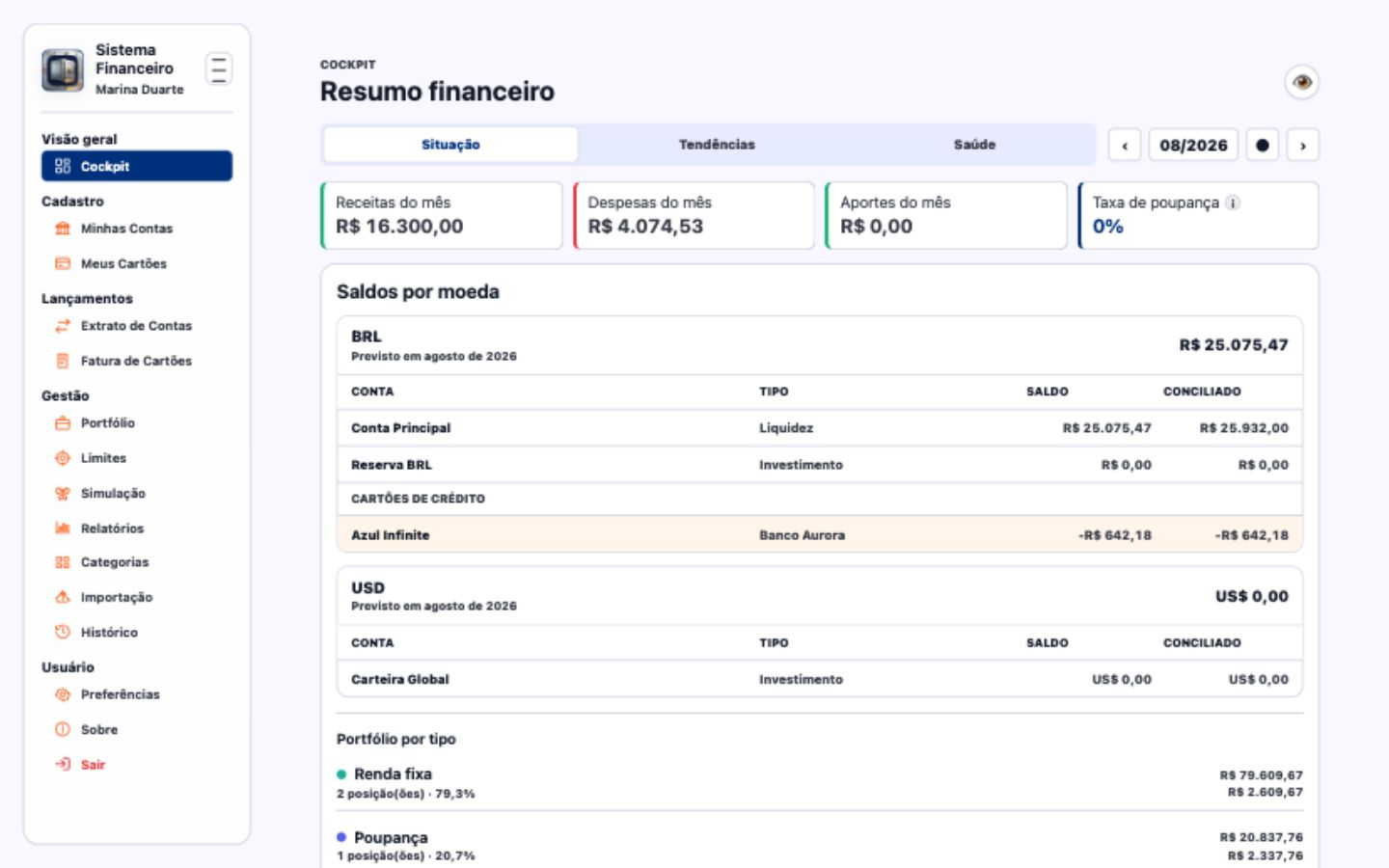Open the 08/2026 month picker
The image size is (1389, 868).
point(1193,146)
